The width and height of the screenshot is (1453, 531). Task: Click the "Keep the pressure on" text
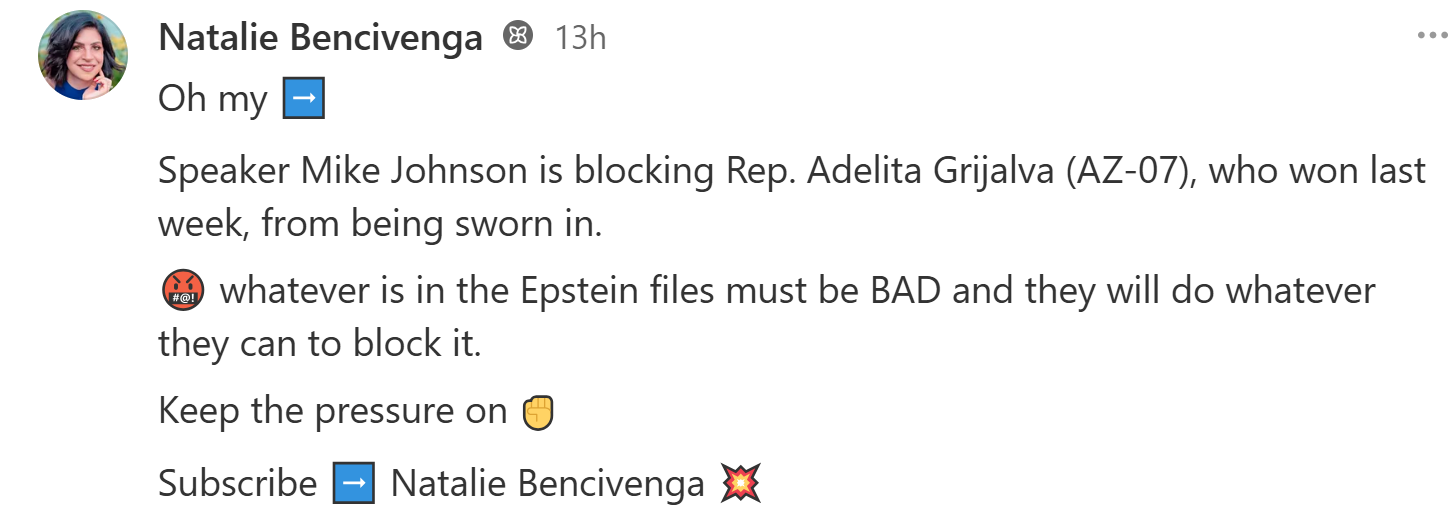coord(333,412)
